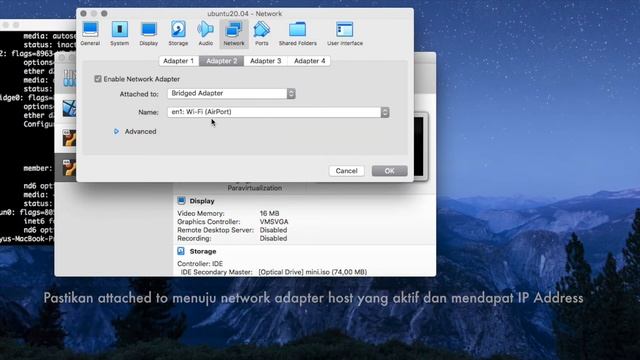Click the Storage heading in VM details

pyautogui.click(x=203, y=251)
